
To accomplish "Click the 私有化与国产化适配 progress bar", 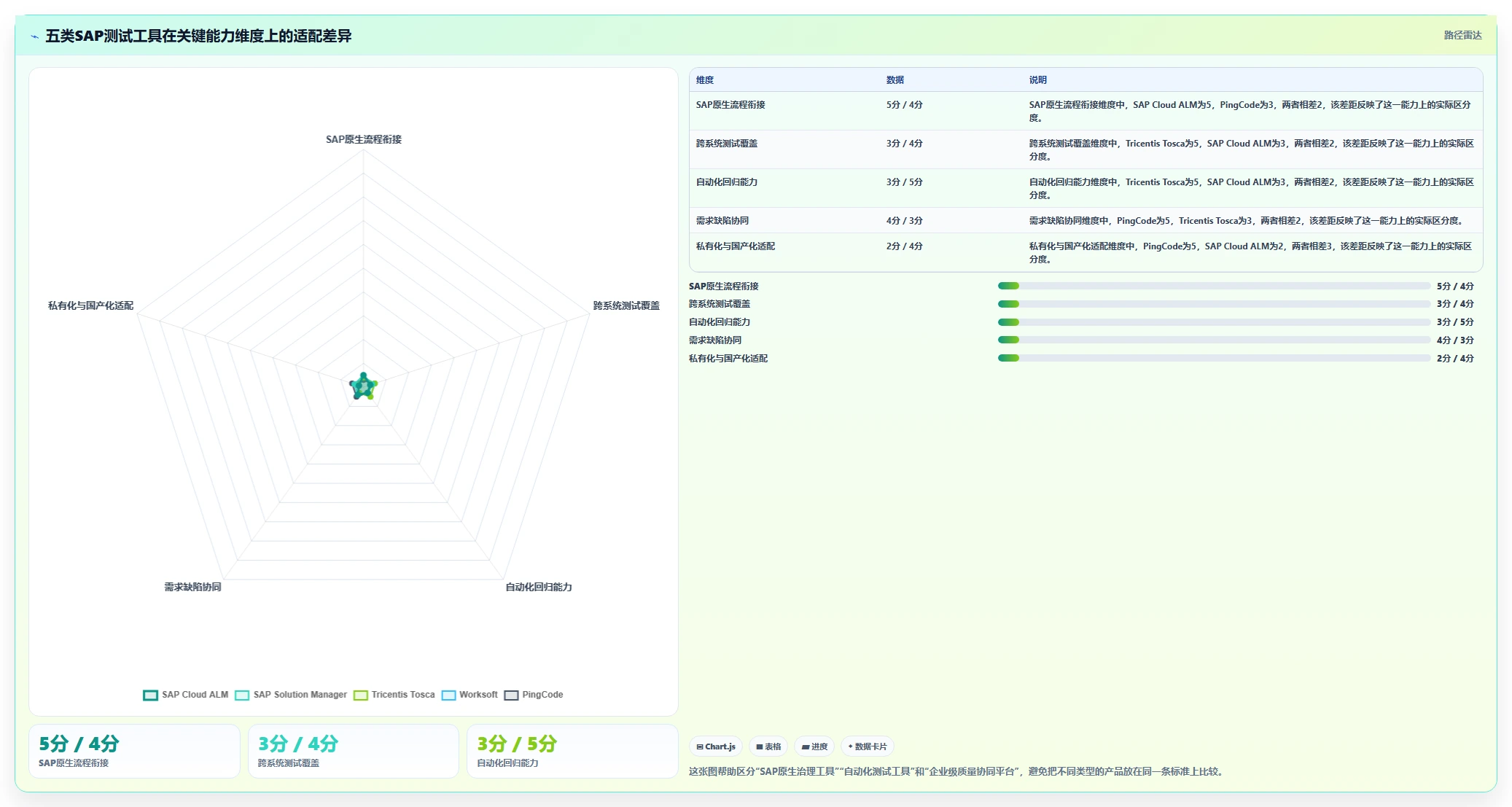I will pos(1214,359).
